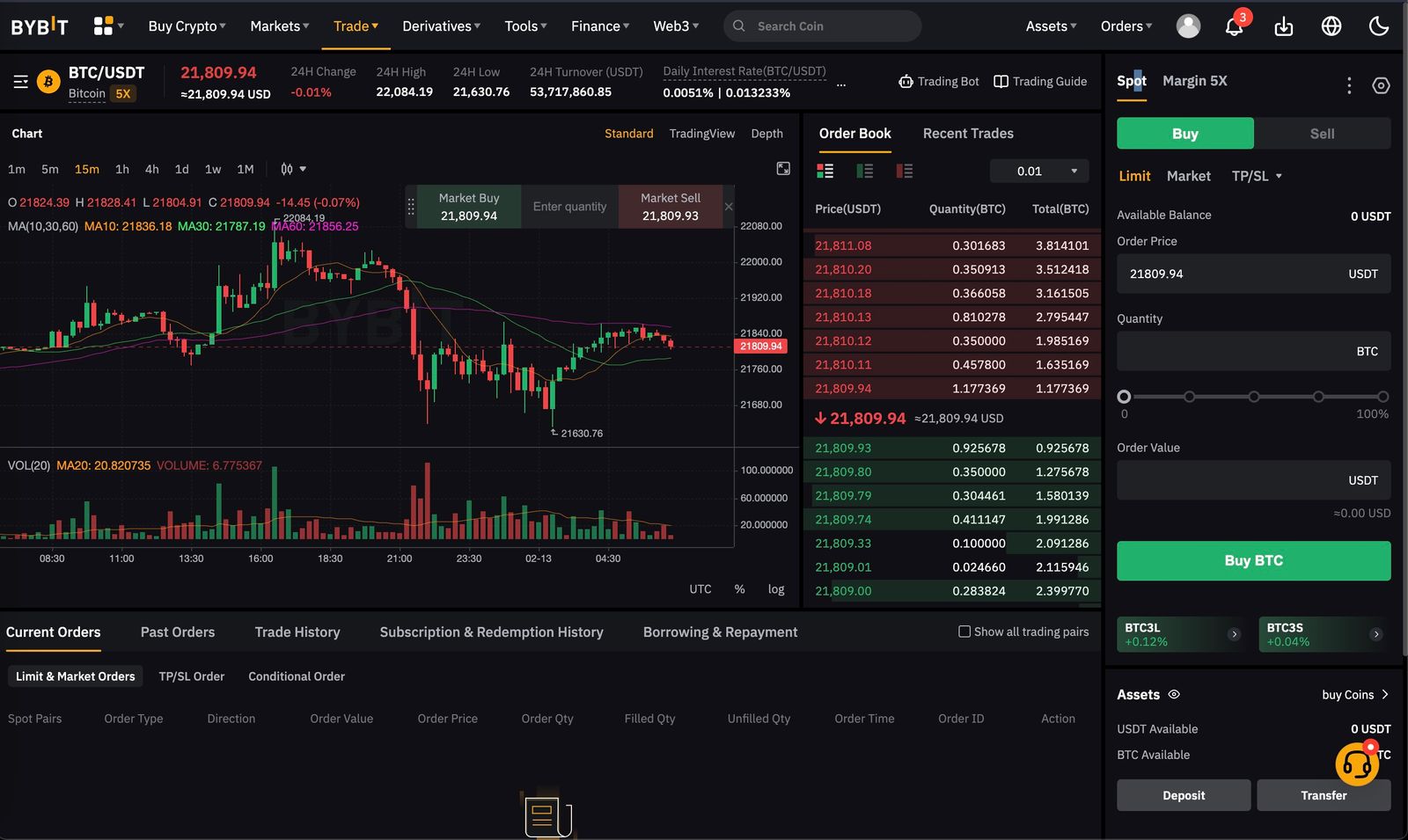Switch chart scale to log
The height and width of the screenshot is (840, 1408).
[775, 588]
